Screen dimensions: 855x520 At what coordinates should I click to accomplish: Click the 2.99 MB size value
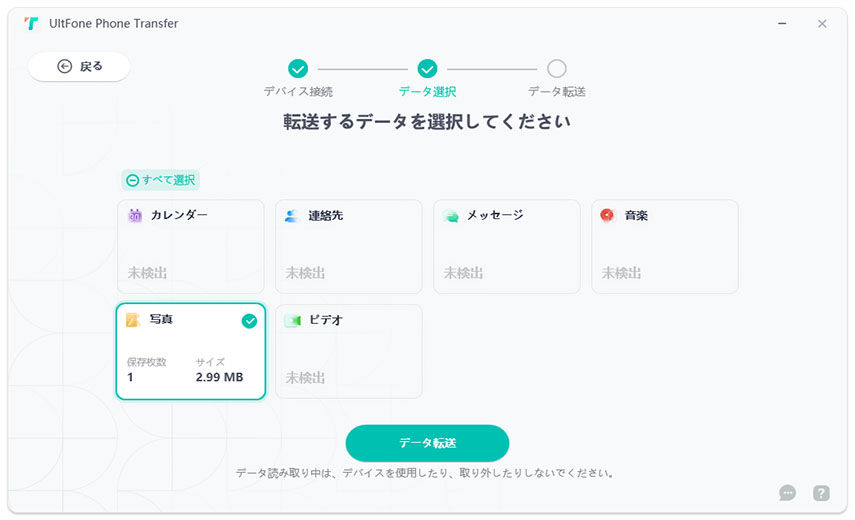219,377
